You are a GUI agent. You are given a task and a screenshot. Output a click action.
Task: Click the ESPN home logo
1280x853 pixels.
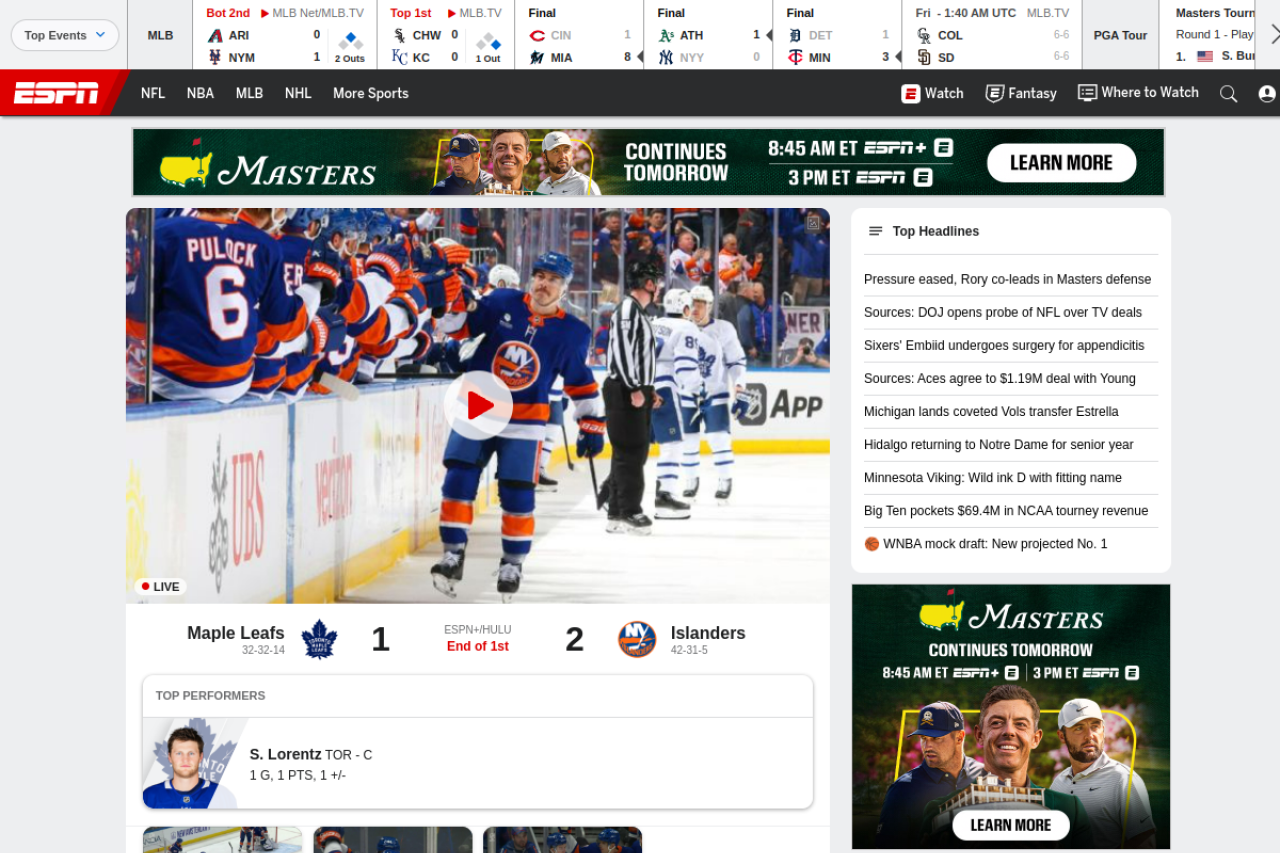click(56, 93)
